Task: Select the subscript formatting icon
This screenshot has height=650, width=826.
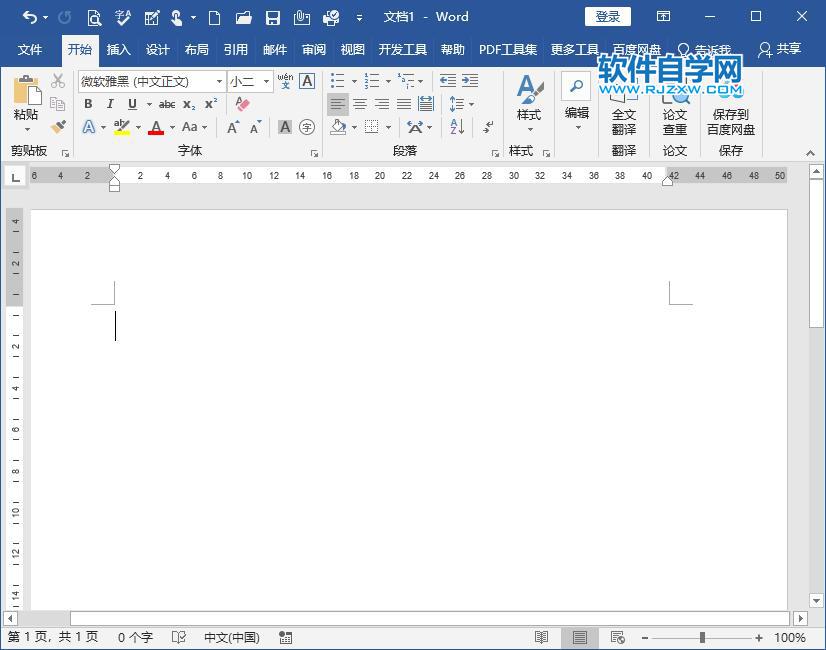Action: (188, 104)
